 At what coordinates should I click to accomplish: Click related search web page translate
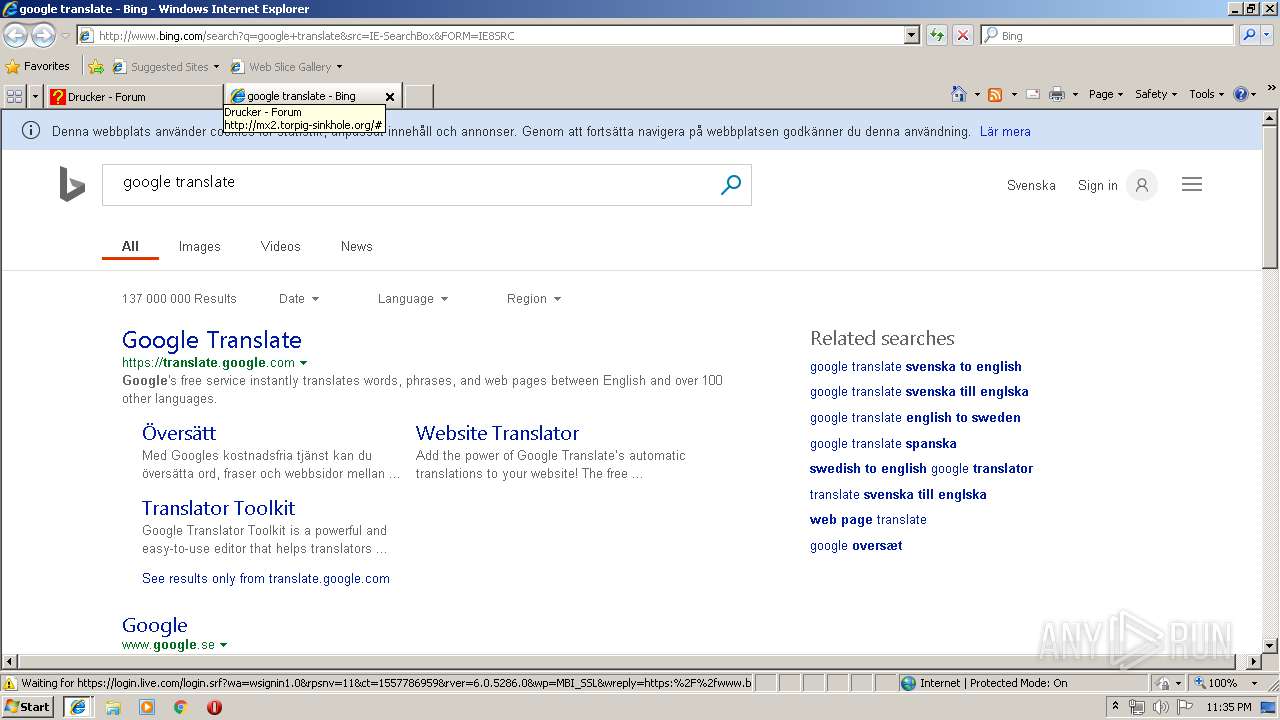pyautogui.click(x=868, y=519)
